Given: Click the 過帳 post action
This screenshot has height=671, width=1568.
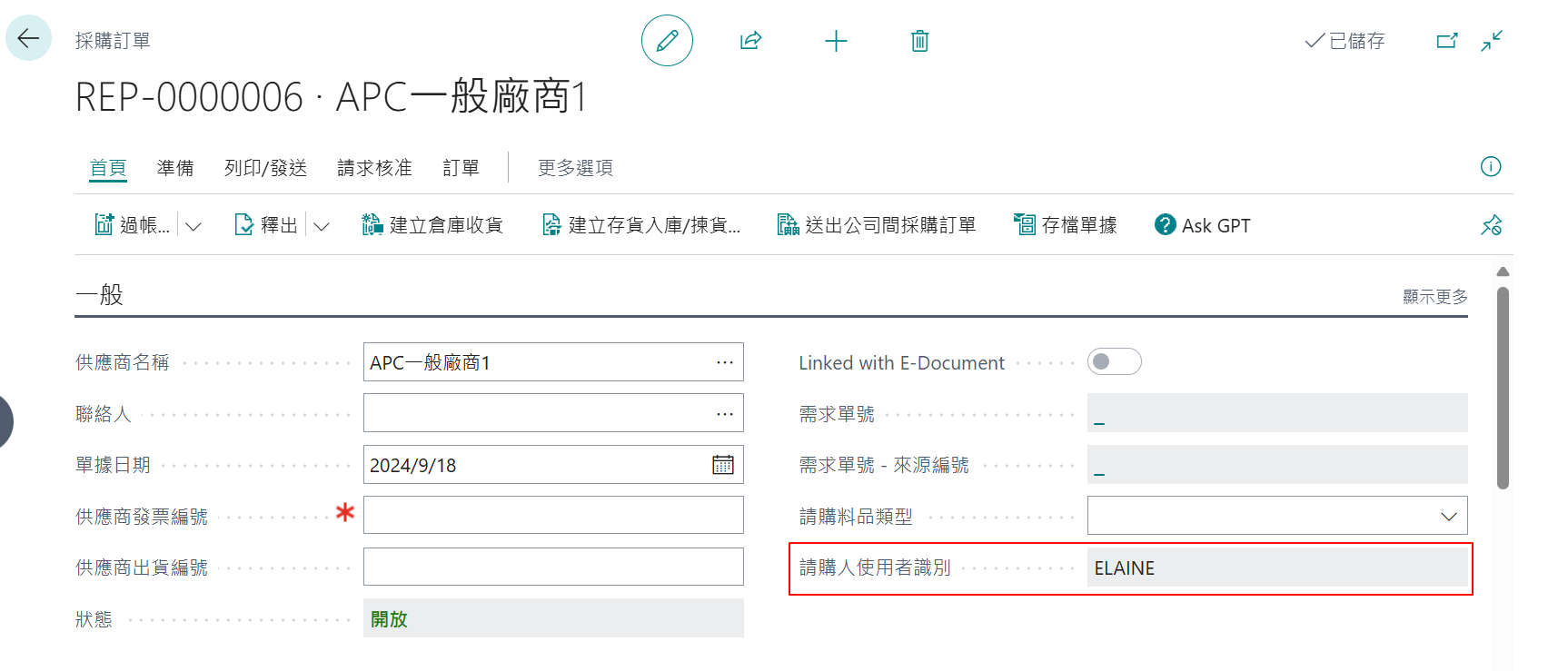Looking at the screenshot, I should pyautogui.click(x=133, y=225).
